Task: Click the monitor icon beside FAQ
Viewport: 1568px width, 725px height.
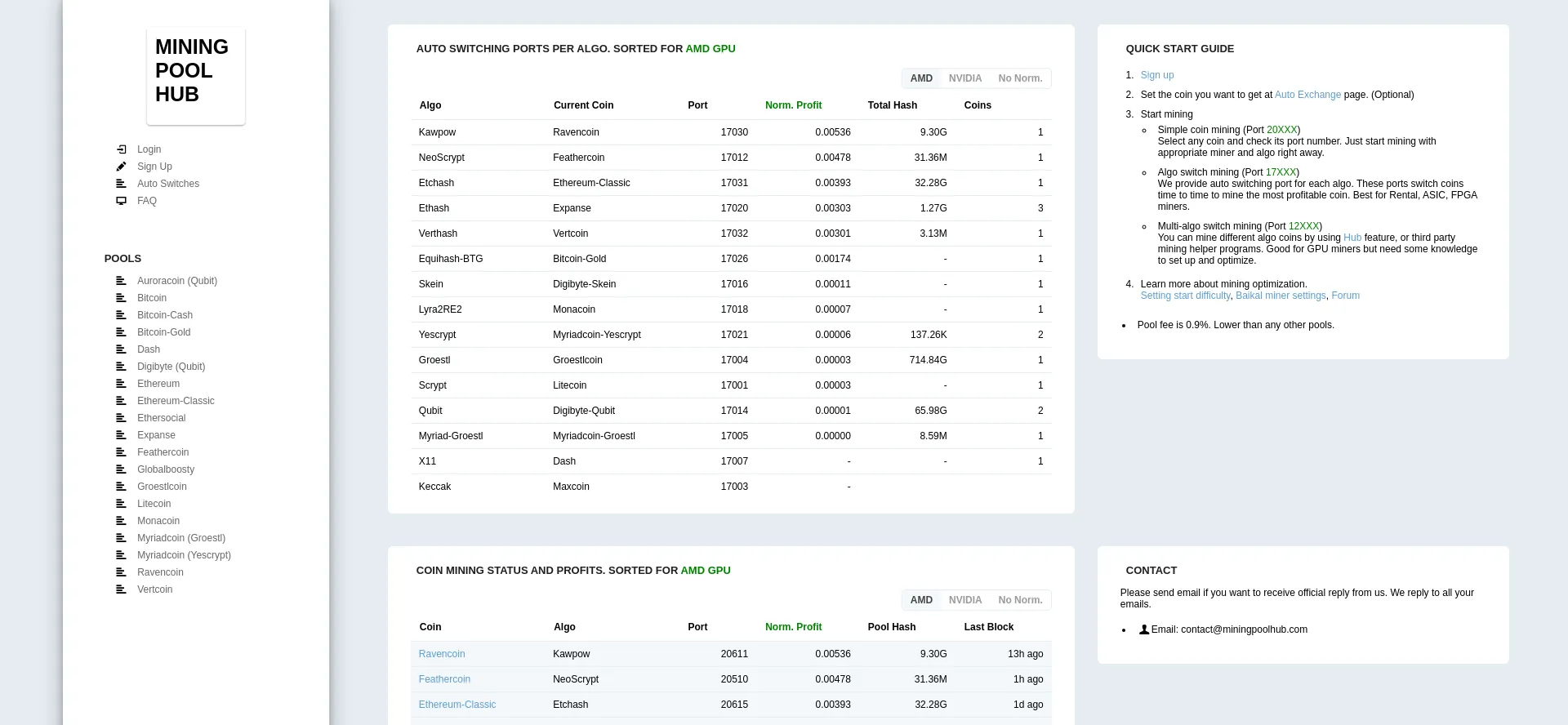Action: pos(122,201)
